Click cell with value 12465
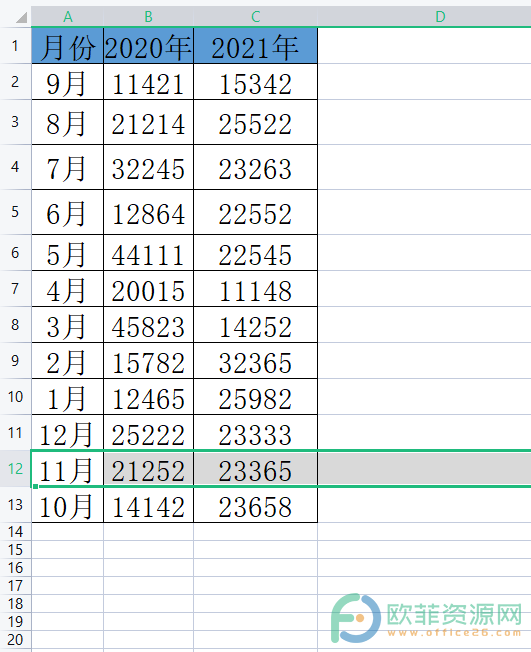This screenshot has height=652, width=531. click(x=148, y=397)
